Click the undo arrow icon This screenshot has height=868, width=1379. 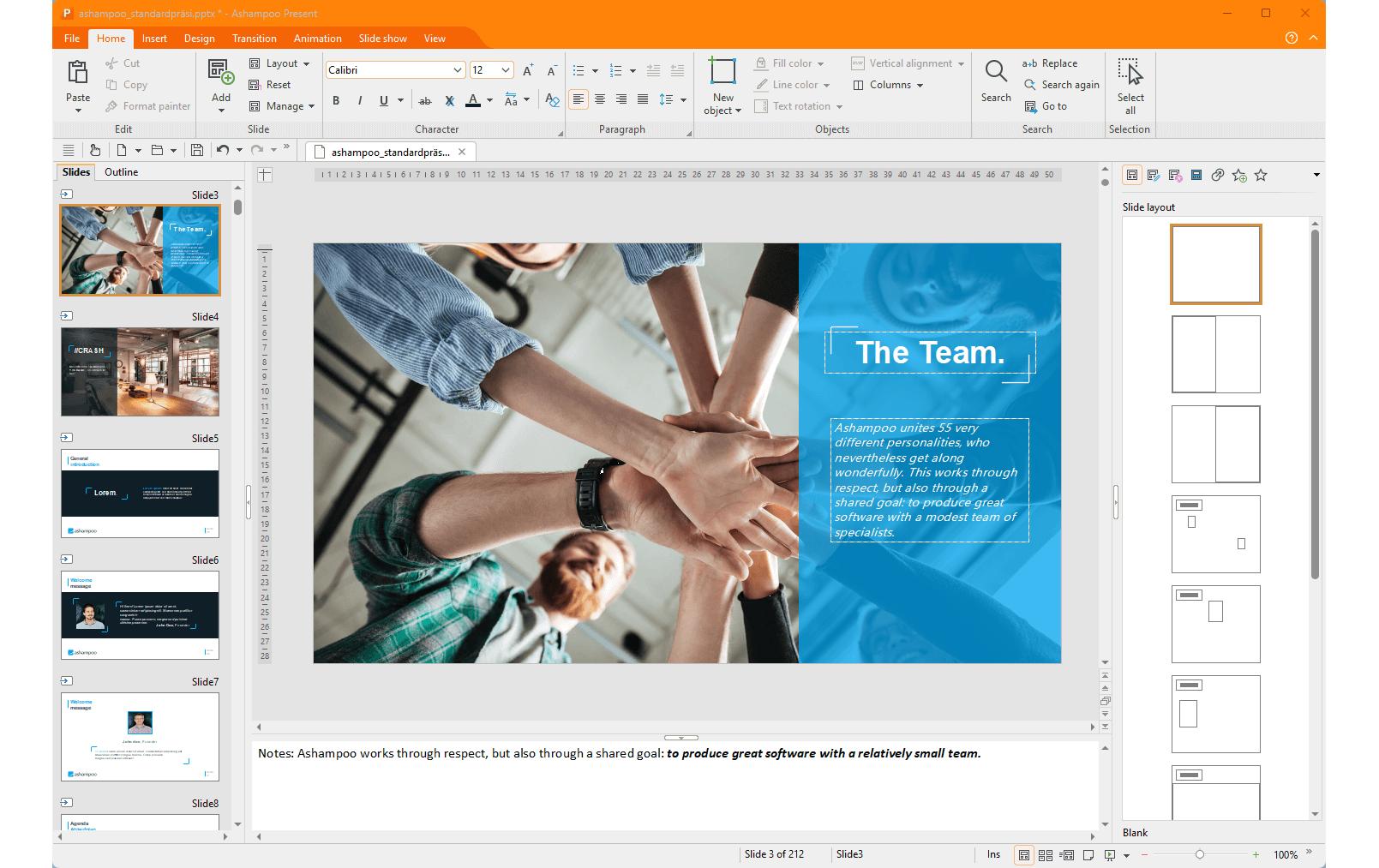223,151
